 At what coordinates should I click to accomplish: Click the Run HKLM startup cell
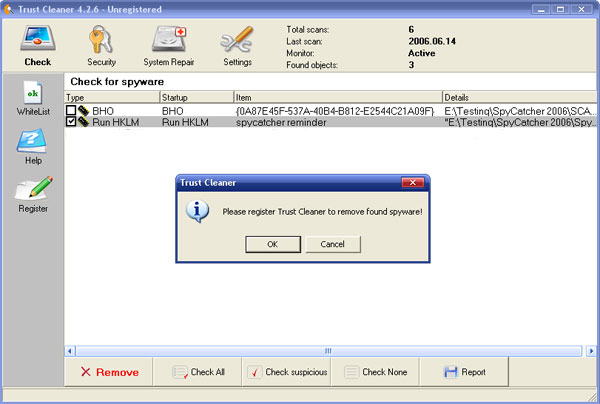185,122
